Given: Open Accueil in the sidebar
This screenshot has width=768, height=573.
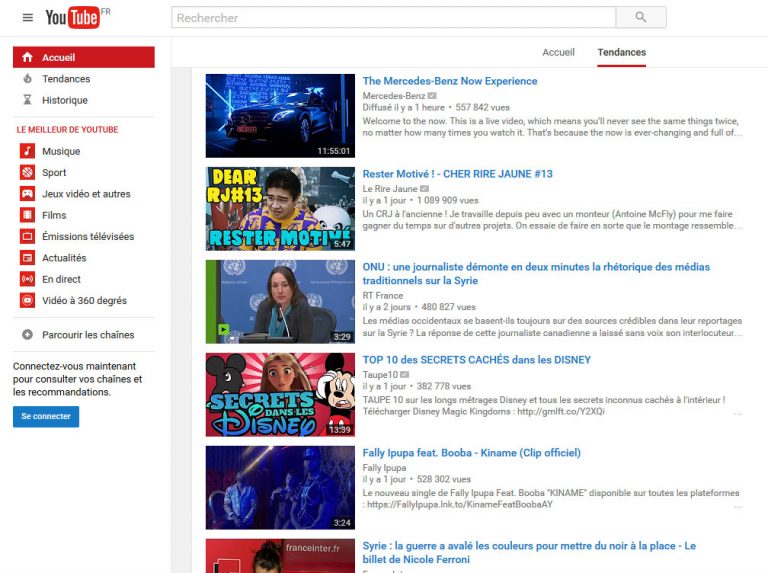Looking at the screenshot, I should pos(84,57).
